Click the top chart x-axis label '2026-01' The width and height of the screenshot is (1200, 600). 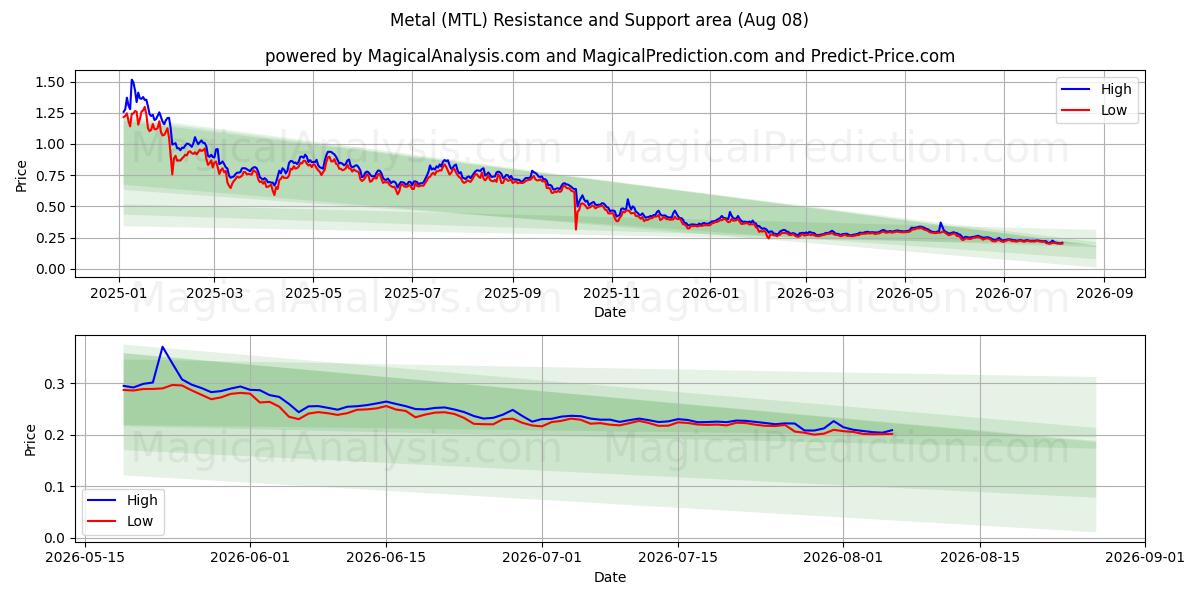[x=710, y=293]
